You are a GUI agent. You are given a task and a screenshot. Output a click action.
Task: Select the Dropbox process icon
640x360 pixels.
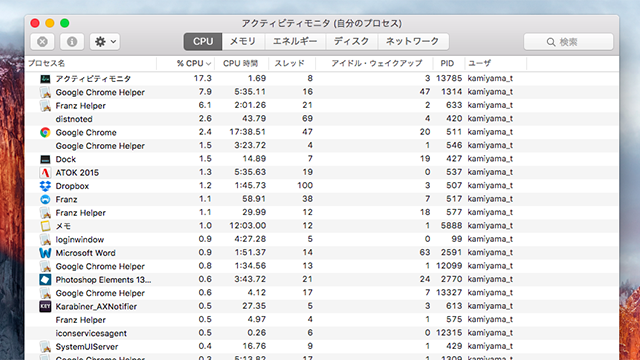pos(45,186)
